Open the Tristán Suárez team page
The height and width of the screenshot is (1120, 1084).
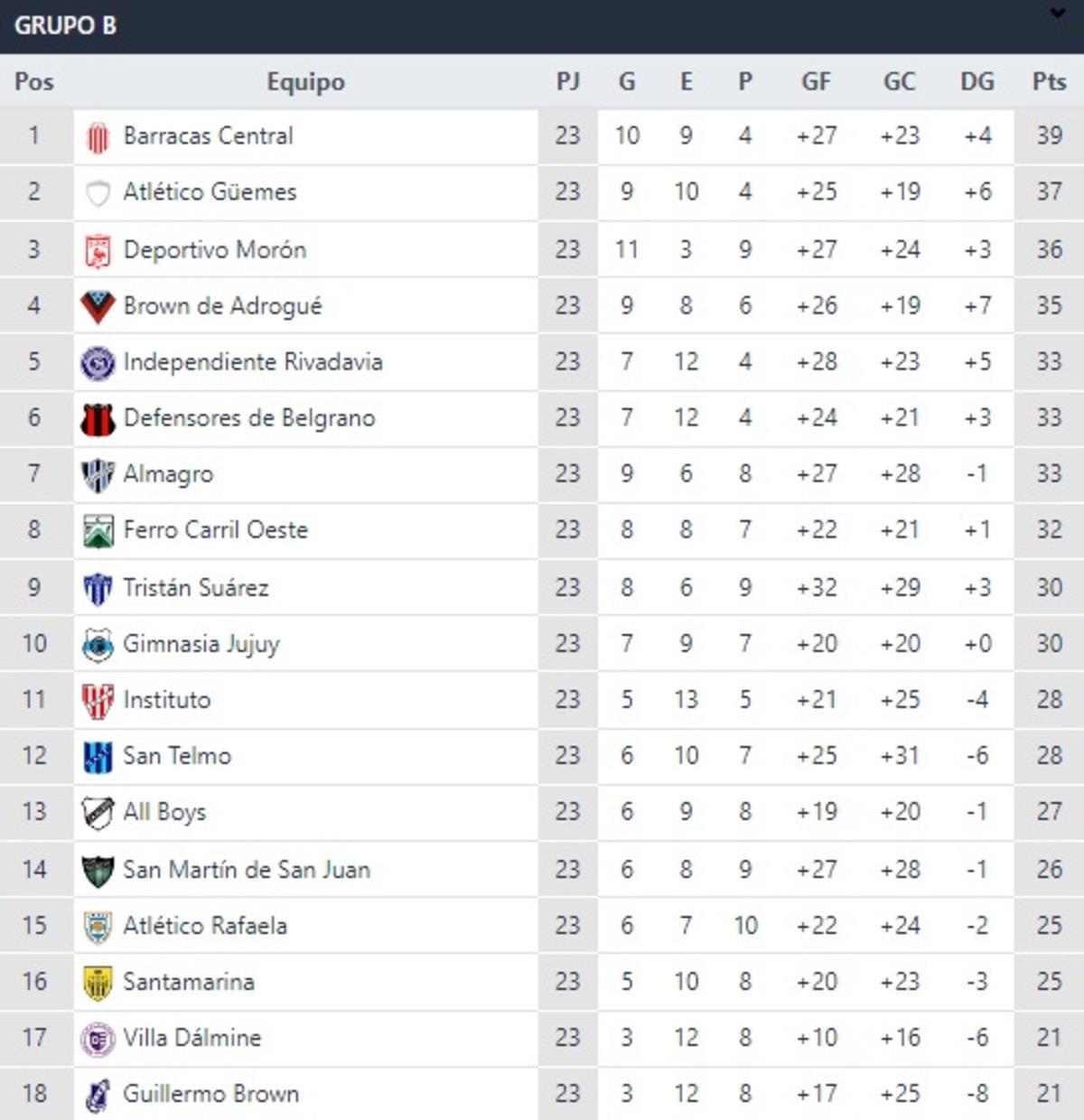[x=197, y=587]
